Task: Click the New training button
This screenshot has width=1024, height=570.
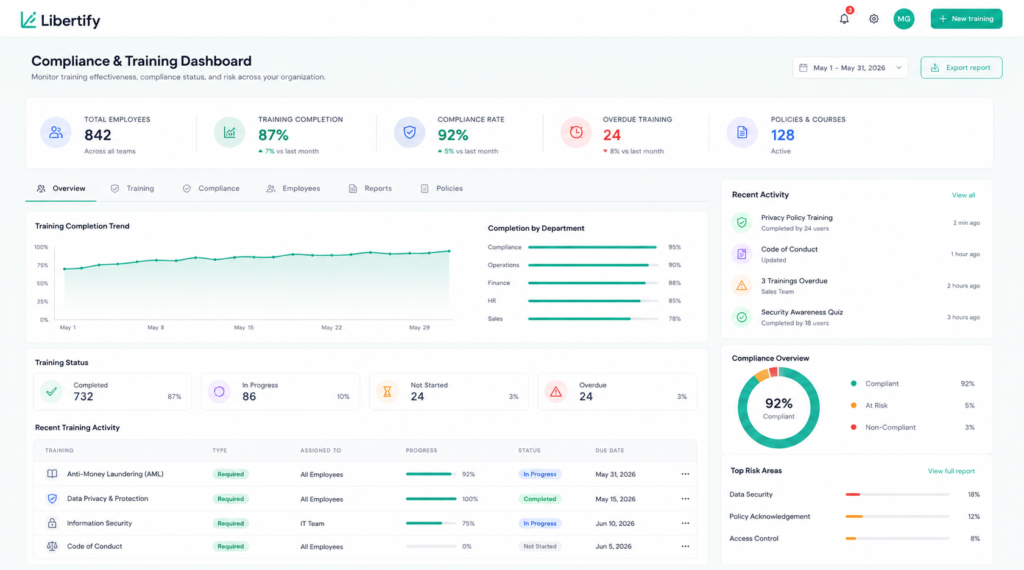Action: click(967, 19)
